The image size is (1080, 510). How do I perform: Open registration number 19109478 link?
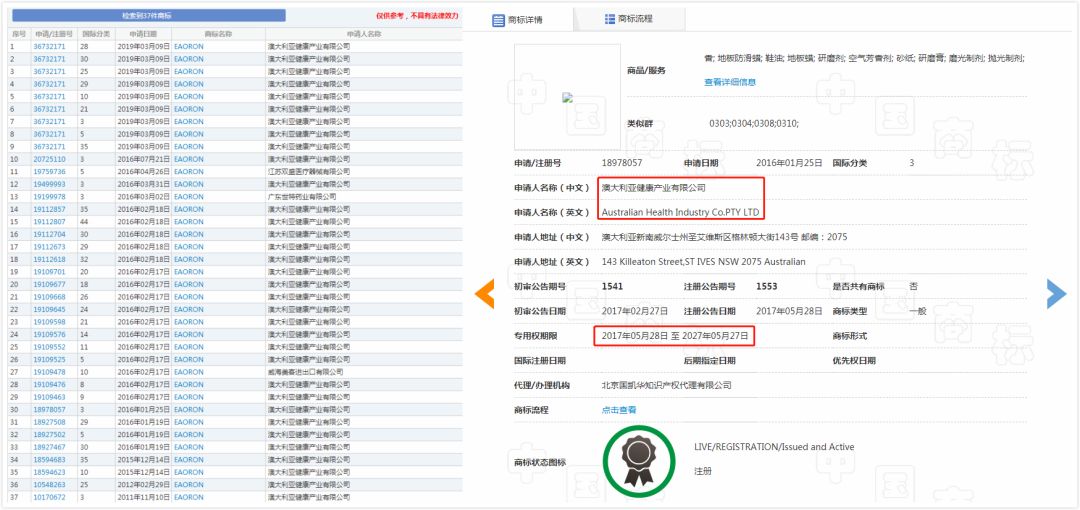click(49, 372)
